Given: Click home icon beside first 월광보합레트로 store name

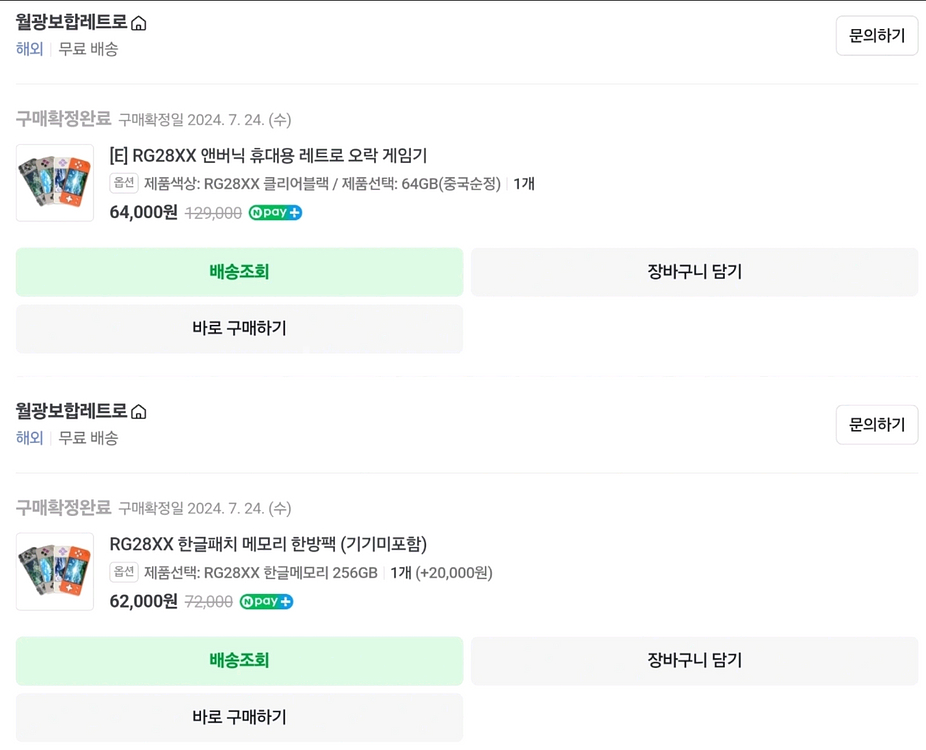Looking at the screenshot, I should tap(139, 23).
